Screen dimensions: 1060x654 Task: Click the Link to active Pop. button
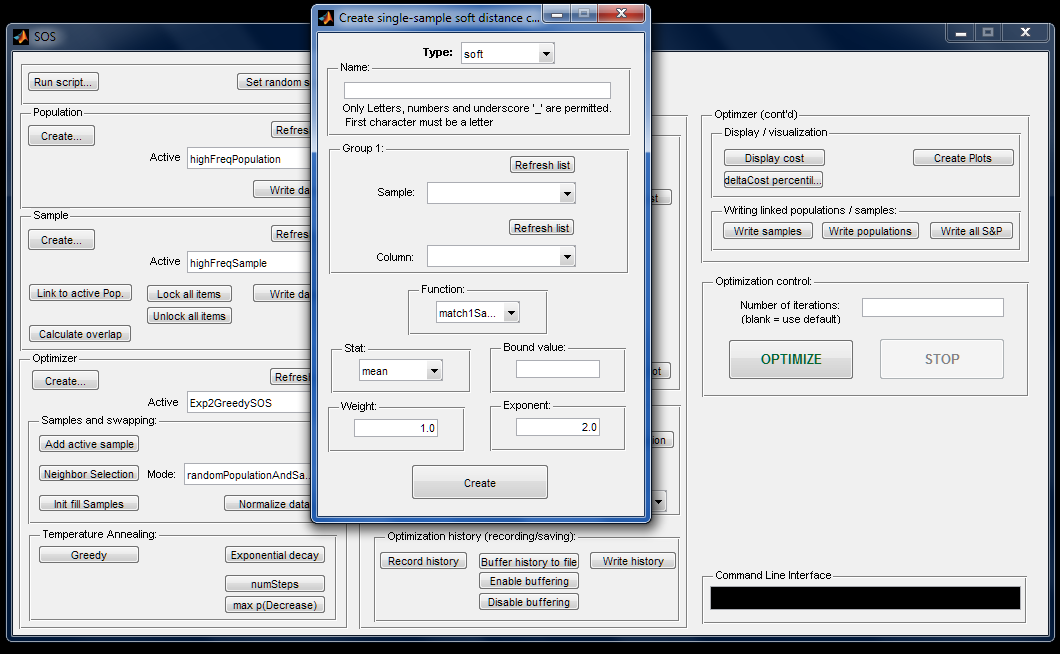click(80, 293)
